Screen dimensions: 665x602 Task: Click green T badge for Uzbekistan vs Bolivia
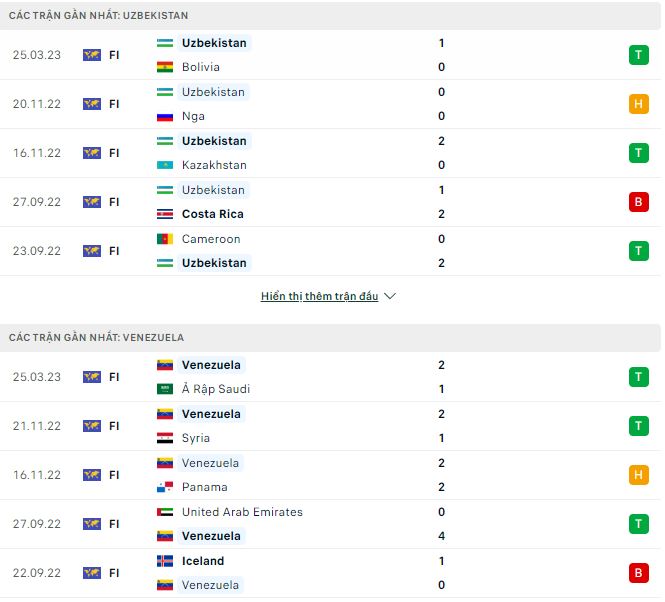pyautogui.click(x=638, y=55)
